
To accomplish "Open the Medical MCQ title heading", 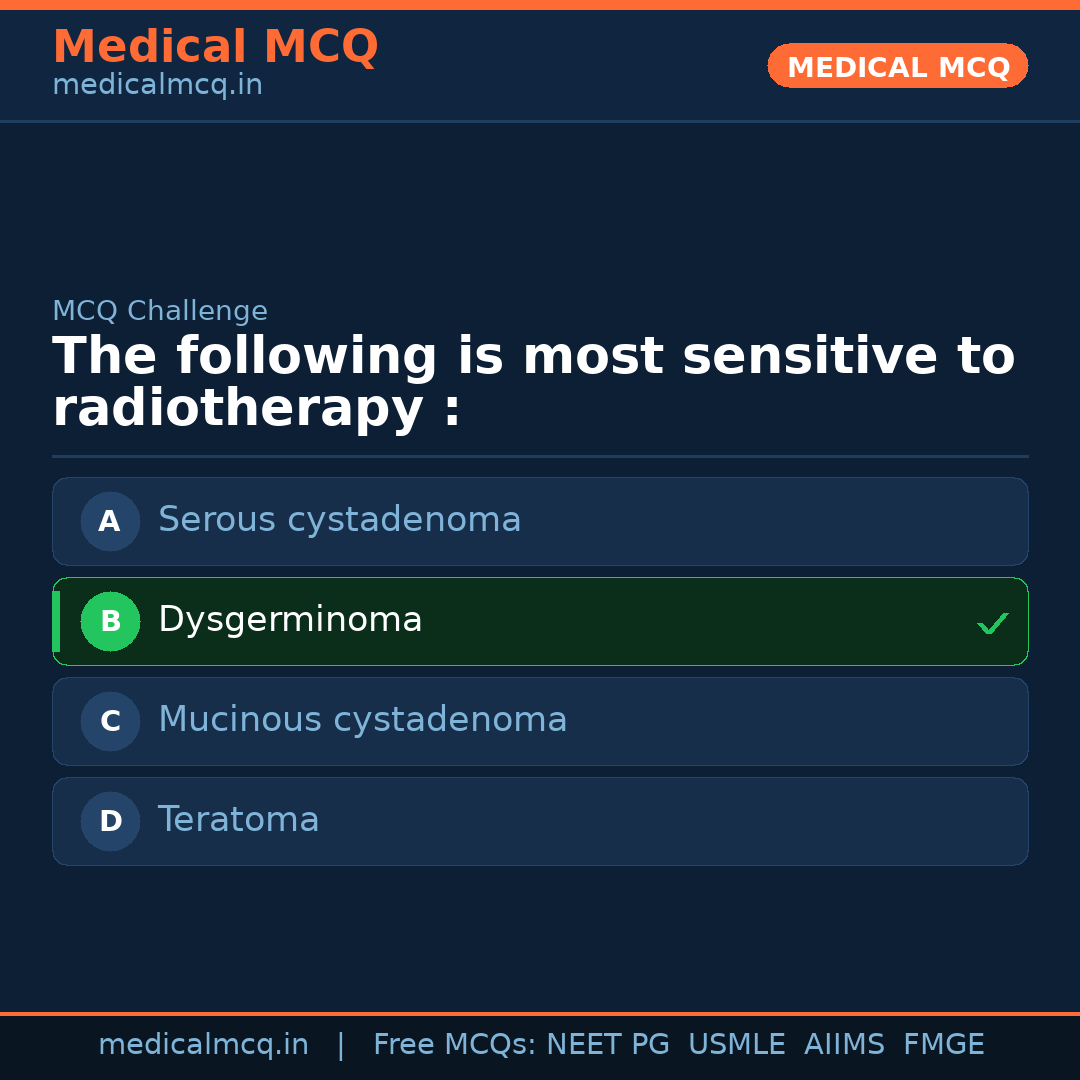I will click(x=215, y=47).
